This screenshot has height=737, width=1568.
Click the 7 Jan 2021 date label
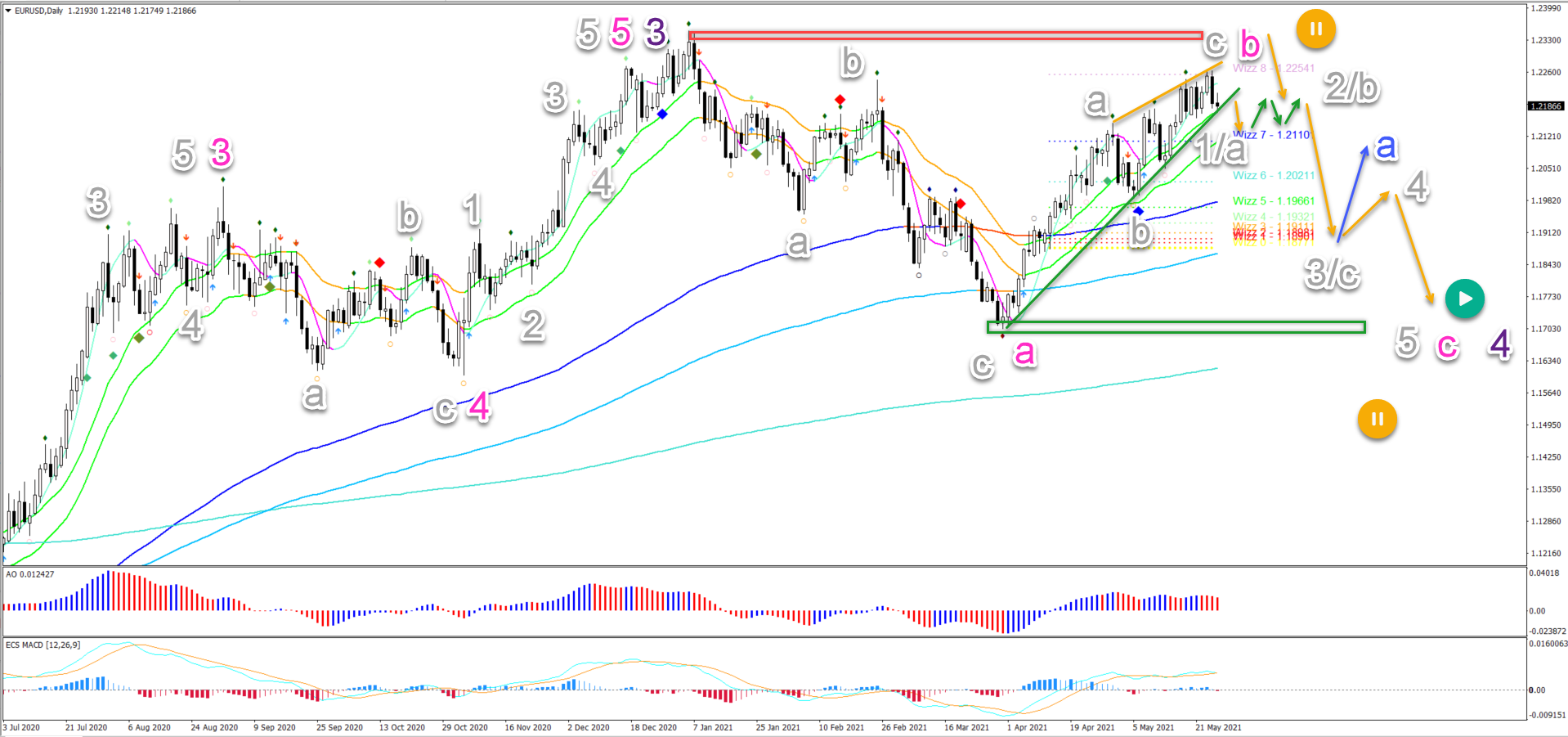(x=714, y=727)
